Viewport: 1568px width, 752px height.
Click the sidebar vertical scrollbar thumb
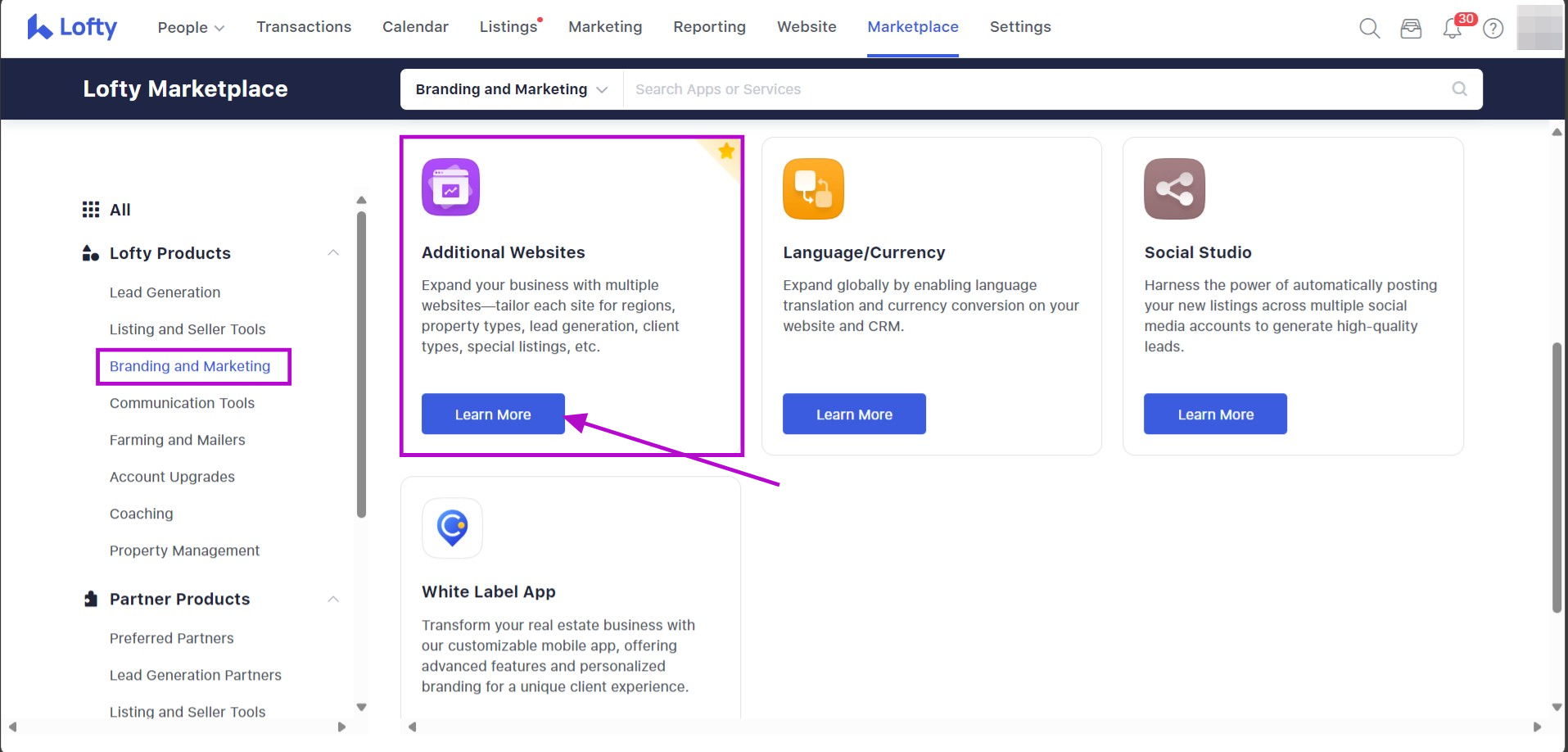[x=361, y=365]
